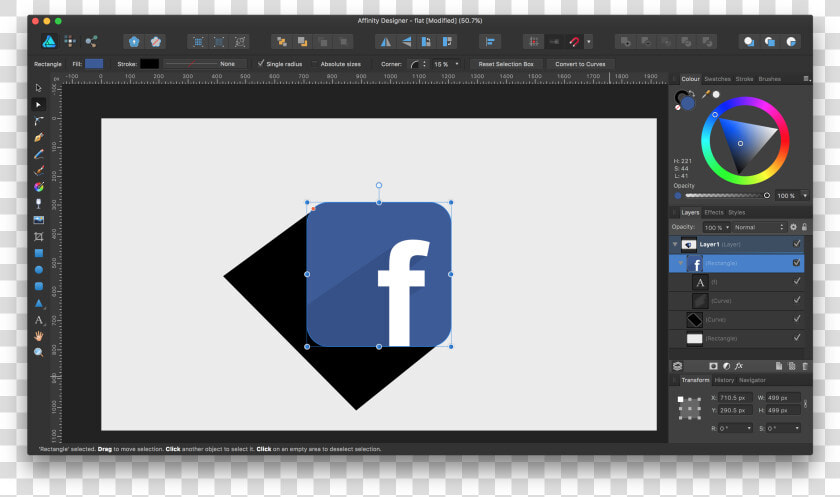Toggle the snapping magnet icon
Image resolution: width=840 pixels, height=497 pixels.
(574, 42)
